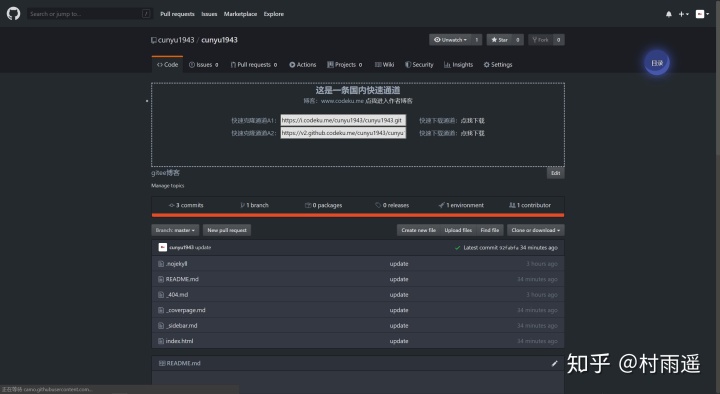Select the Code tab
This screenshot has height=394, width=720.
pyautogui.click(x=167, y=65)
